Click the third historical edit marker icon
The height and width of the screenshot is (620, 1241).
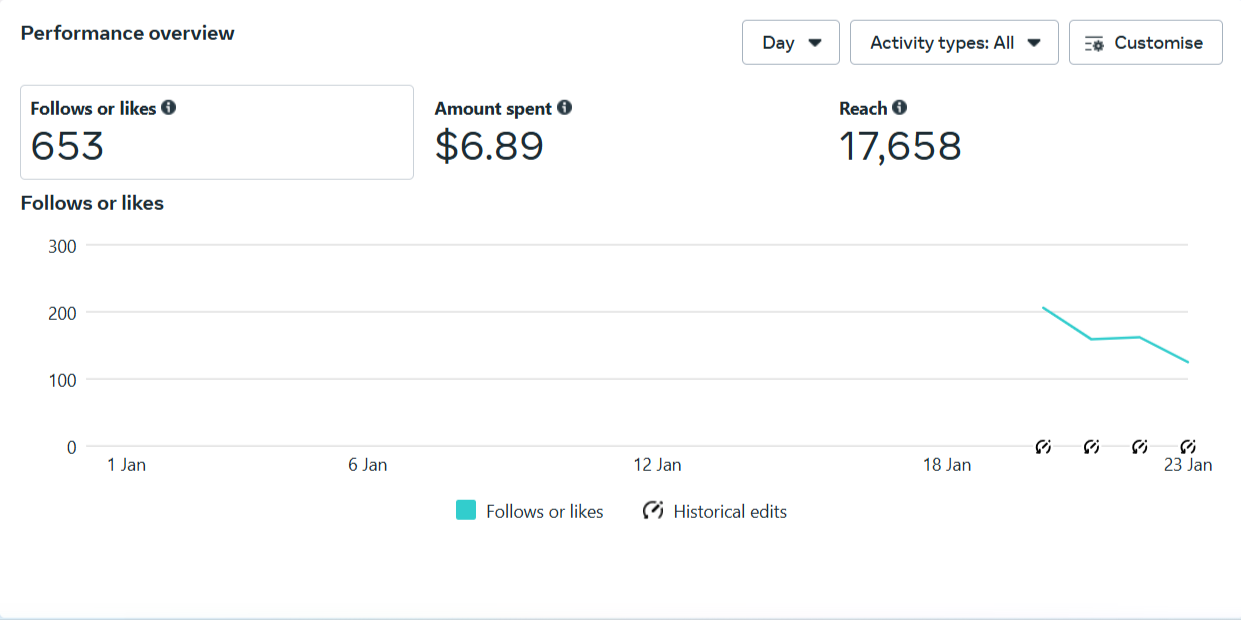(1139, 446)
